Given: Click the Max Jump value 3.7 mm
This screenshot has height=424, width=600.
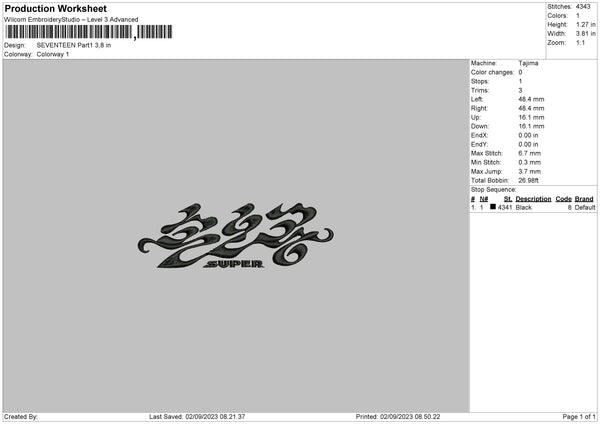Looking at the screenshot, I should coord(530,172).
